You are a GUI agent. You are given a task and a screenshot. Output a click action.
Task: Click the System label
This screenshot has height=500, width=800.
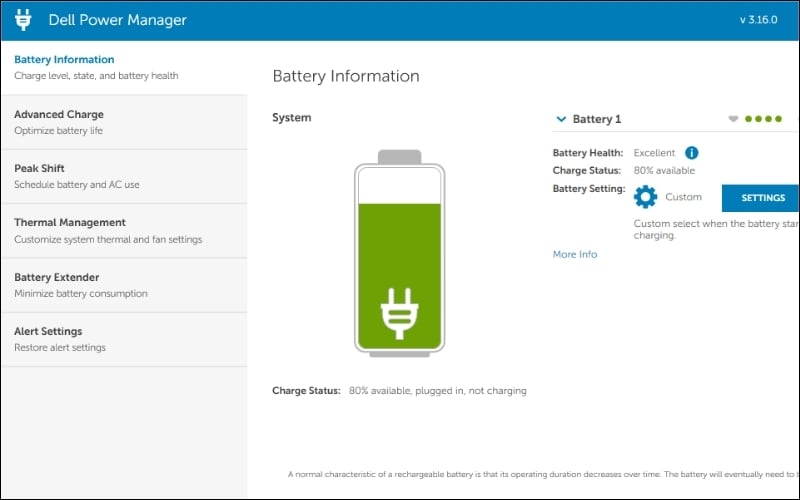point(291,118)
